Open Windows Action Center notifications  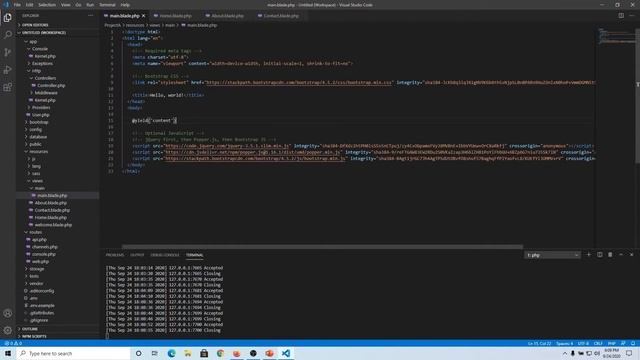click(629, 353)
